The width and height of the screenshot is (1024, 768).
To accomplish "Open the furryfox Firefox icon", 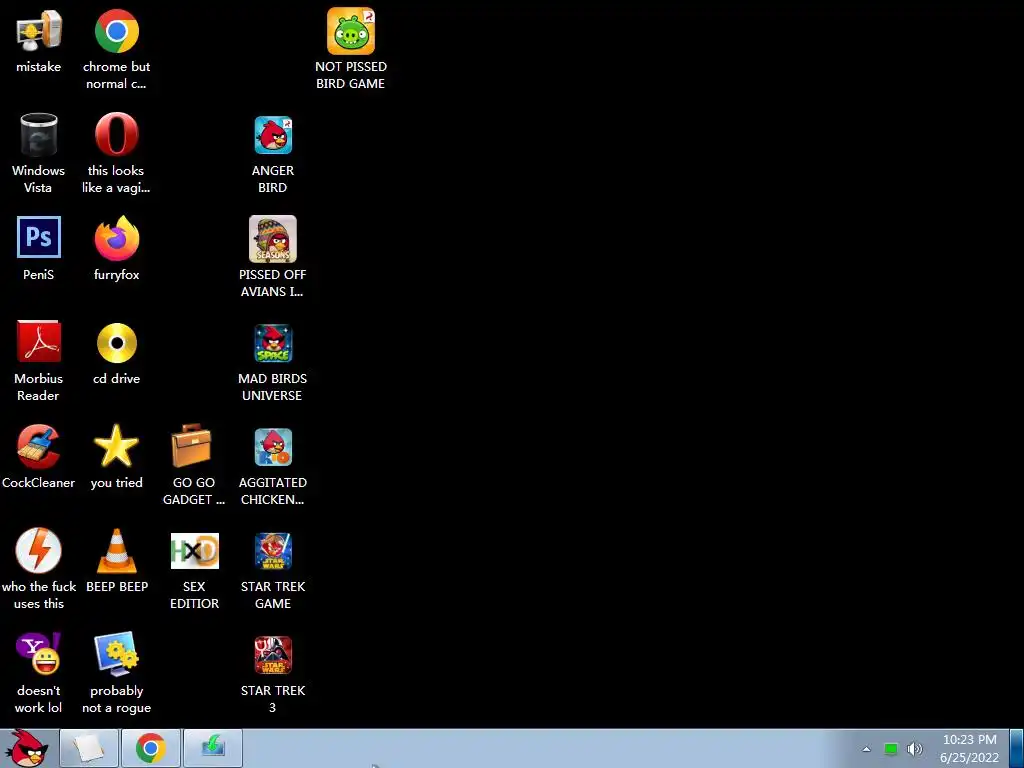I will coord(117,238).
